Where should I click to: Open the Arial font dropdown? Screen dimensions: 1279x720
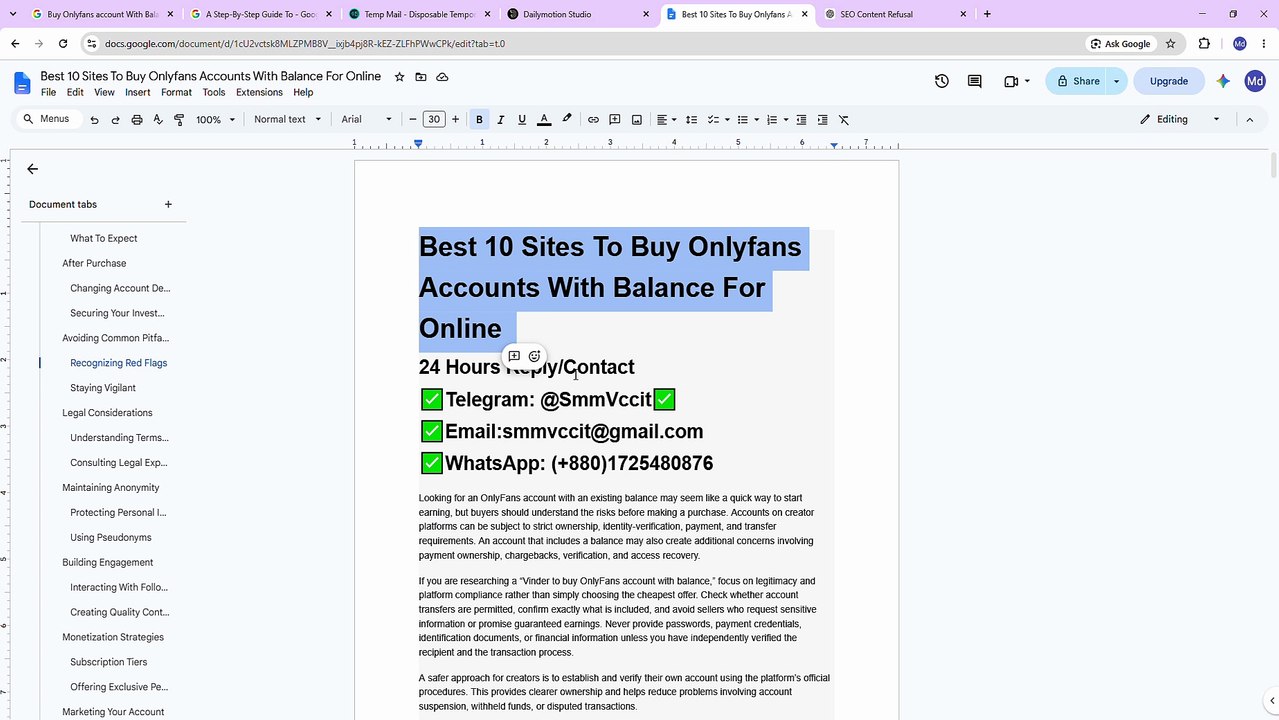click(x=366, y=120)
